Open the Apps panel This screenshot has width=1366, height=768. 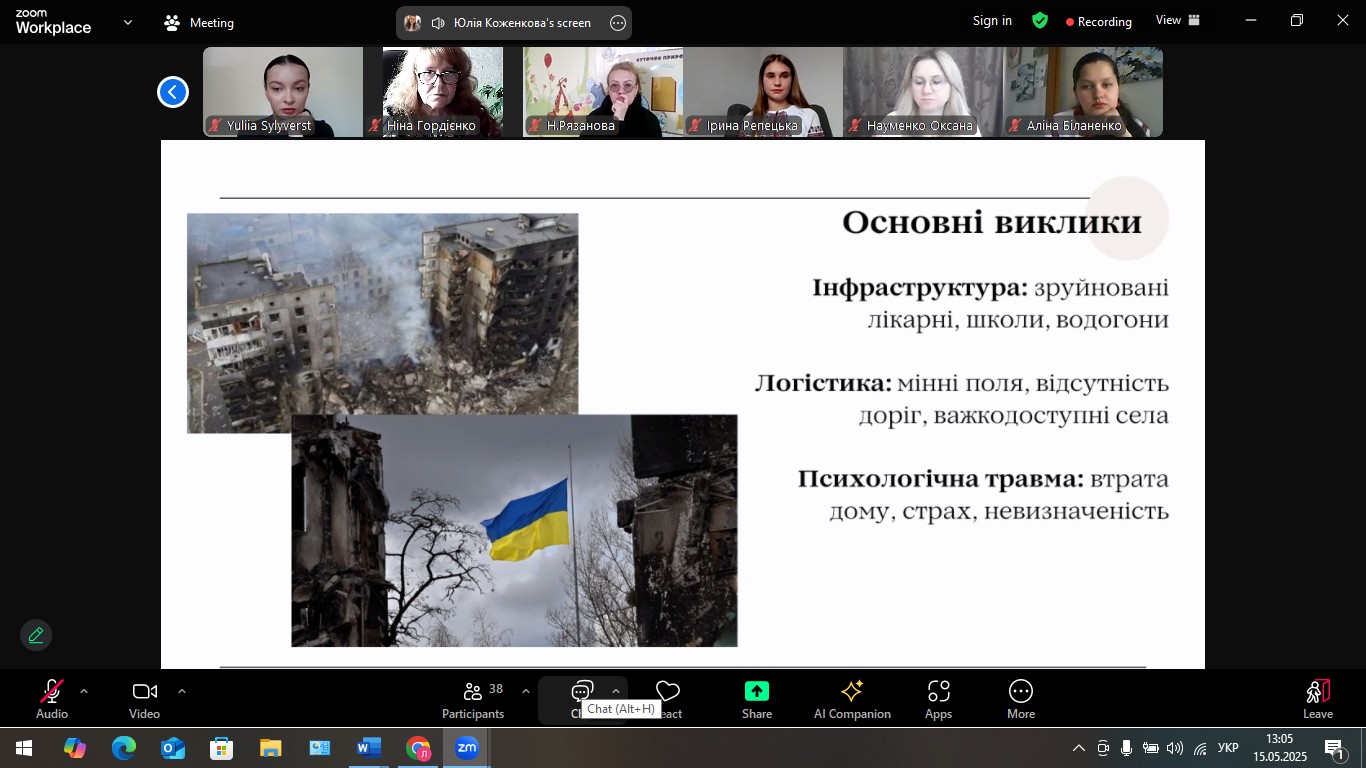(938, 699)
